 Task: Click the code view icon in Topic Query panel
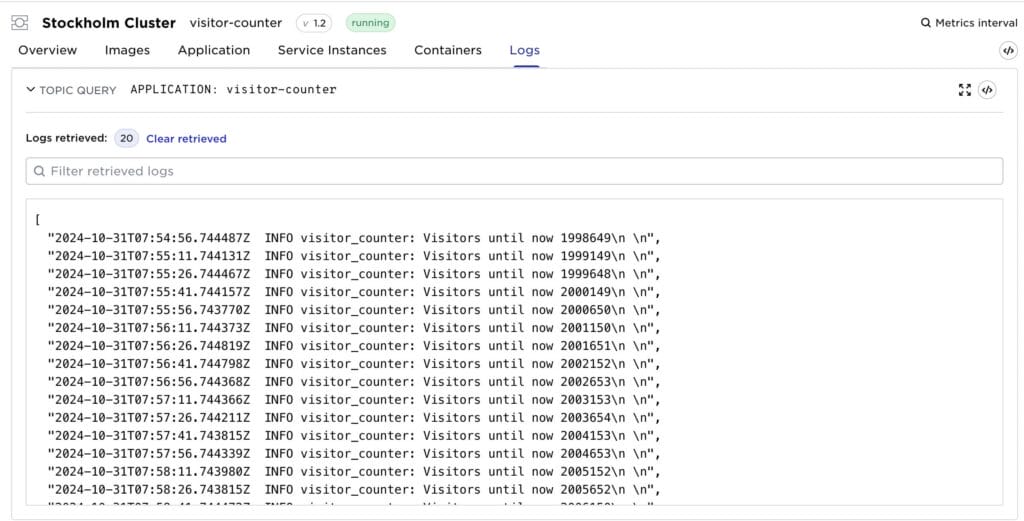point(987,90)
